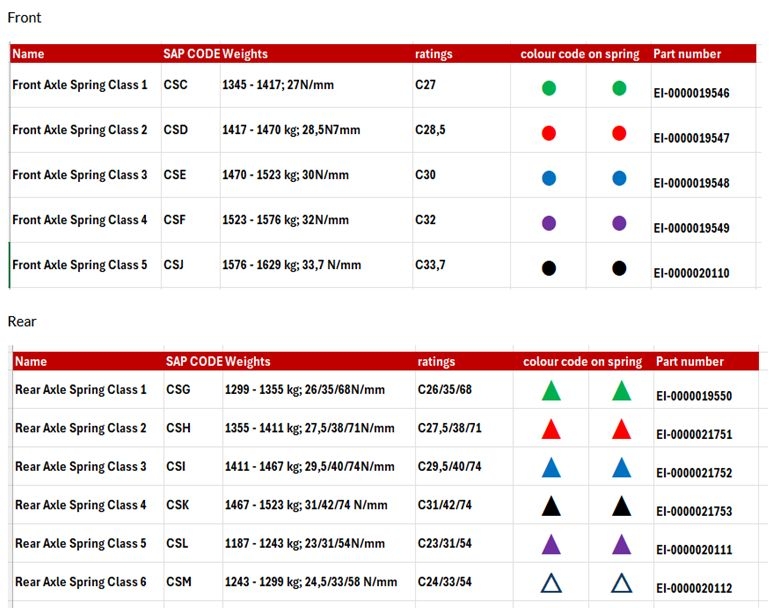Image resolution: width=769 pixels, height=608 pixels.
Task: Click the right red triangle for Rear Class 2
Action: (x=621, y=430)
